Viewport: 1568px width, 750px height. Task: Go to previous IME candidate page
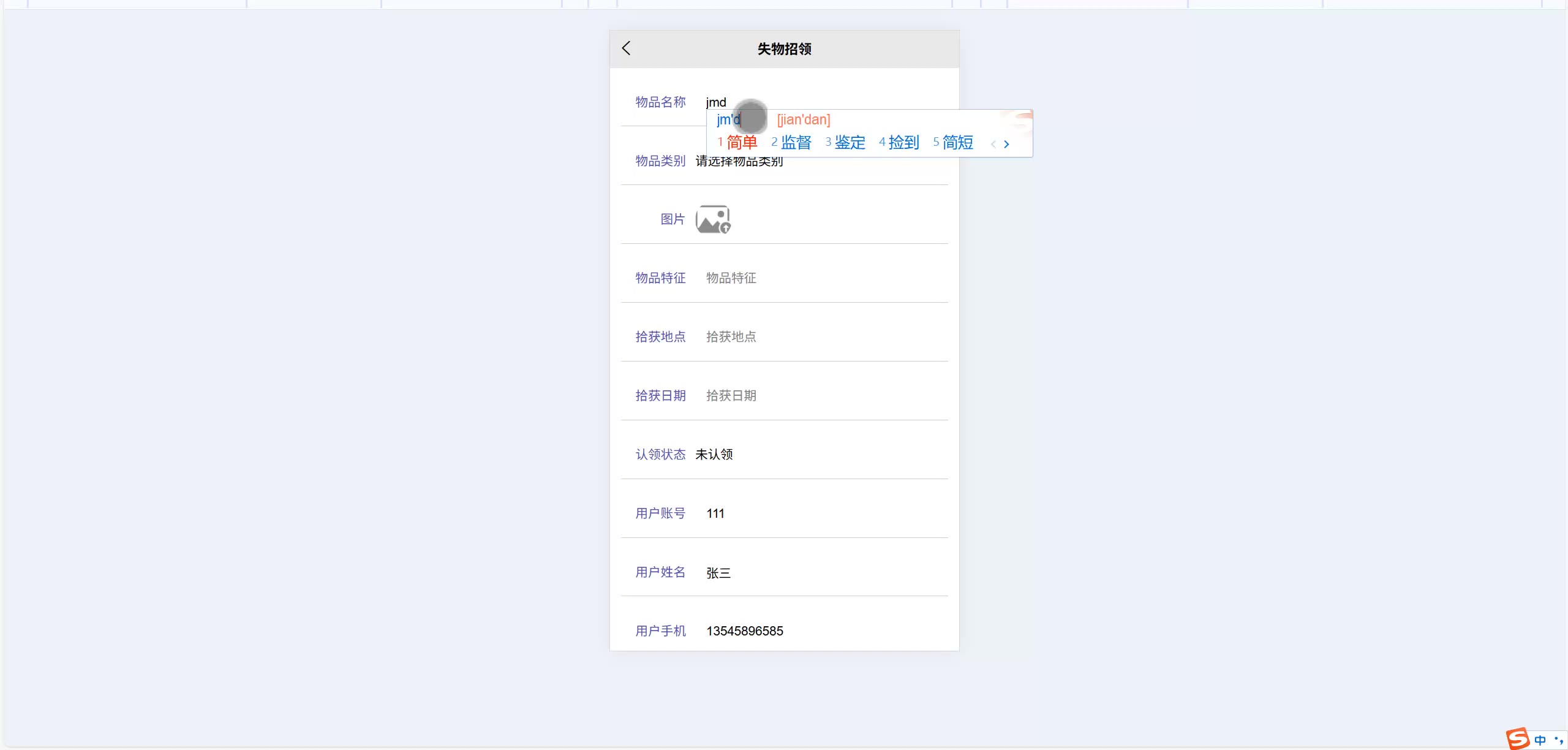click(x=993, y=144)
